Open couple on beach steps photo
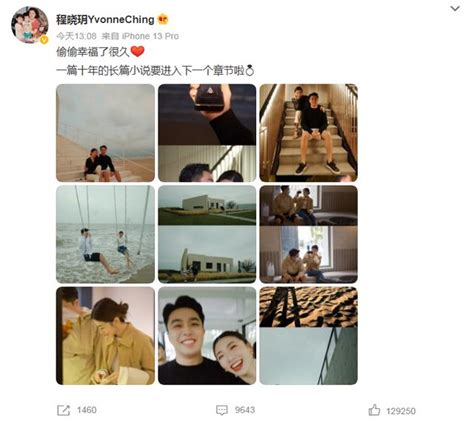This screenshot has width=474, height=421. click(x=105, y=133)
